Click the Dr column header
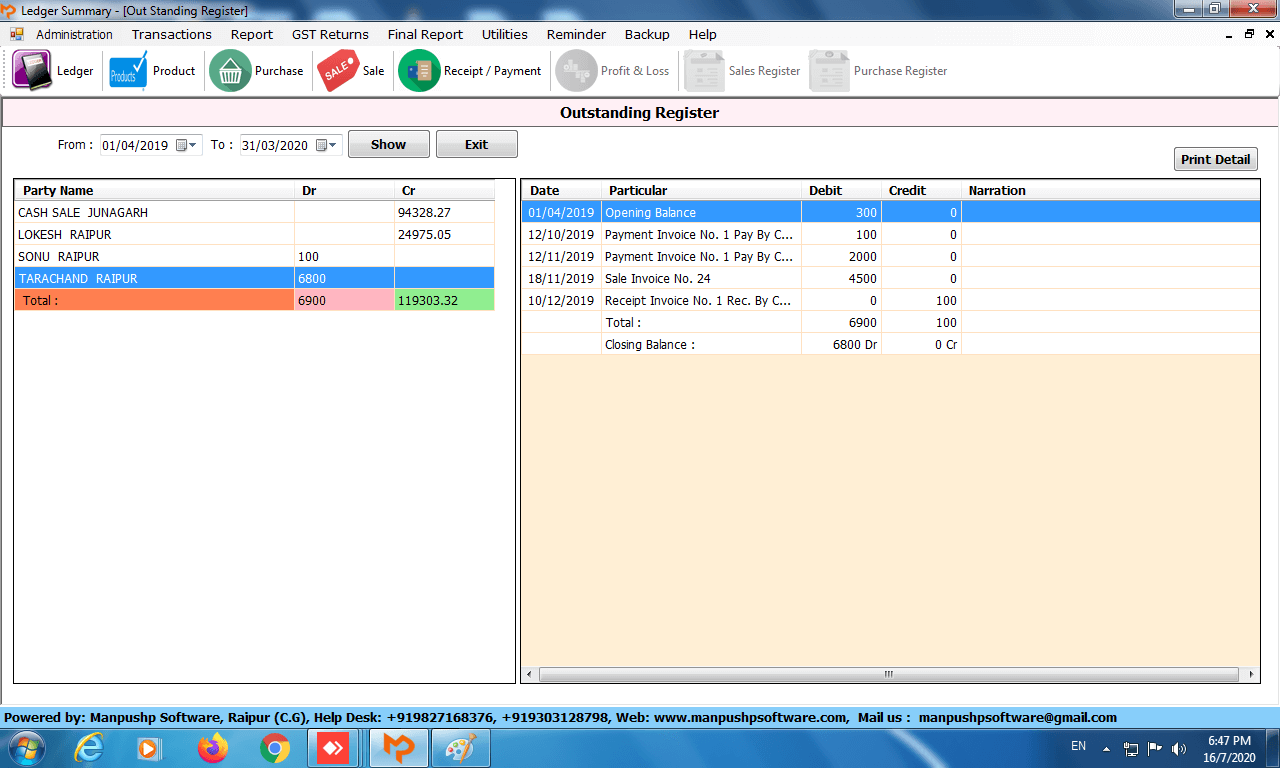Image resolution: width=1280 pixels, height=768 pixels. [344, 190]
